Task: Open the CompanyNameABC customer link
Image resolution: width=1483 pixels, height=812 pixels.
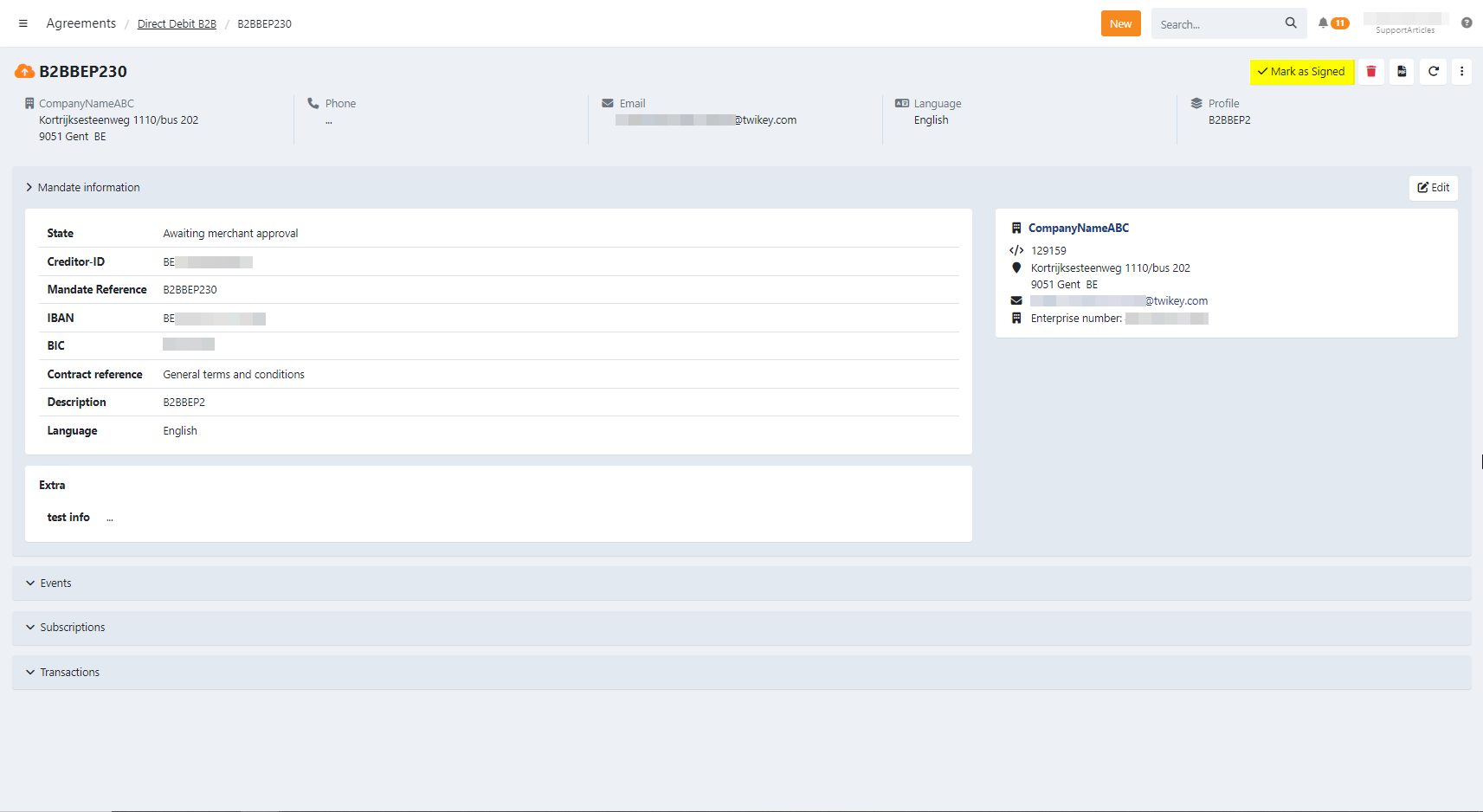Action: coord(1078,229)
